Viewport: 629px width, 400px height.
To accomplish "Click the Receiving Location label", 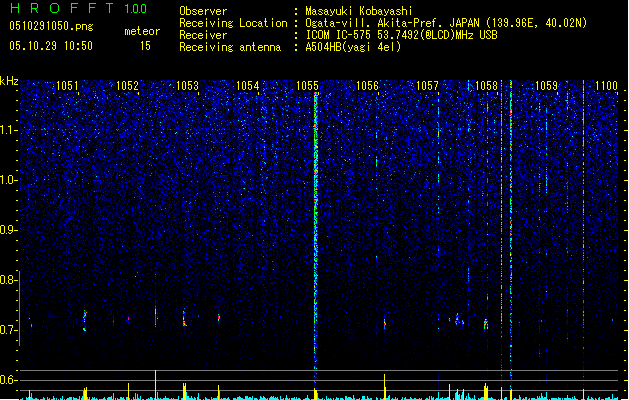I will tap(233, 23).
